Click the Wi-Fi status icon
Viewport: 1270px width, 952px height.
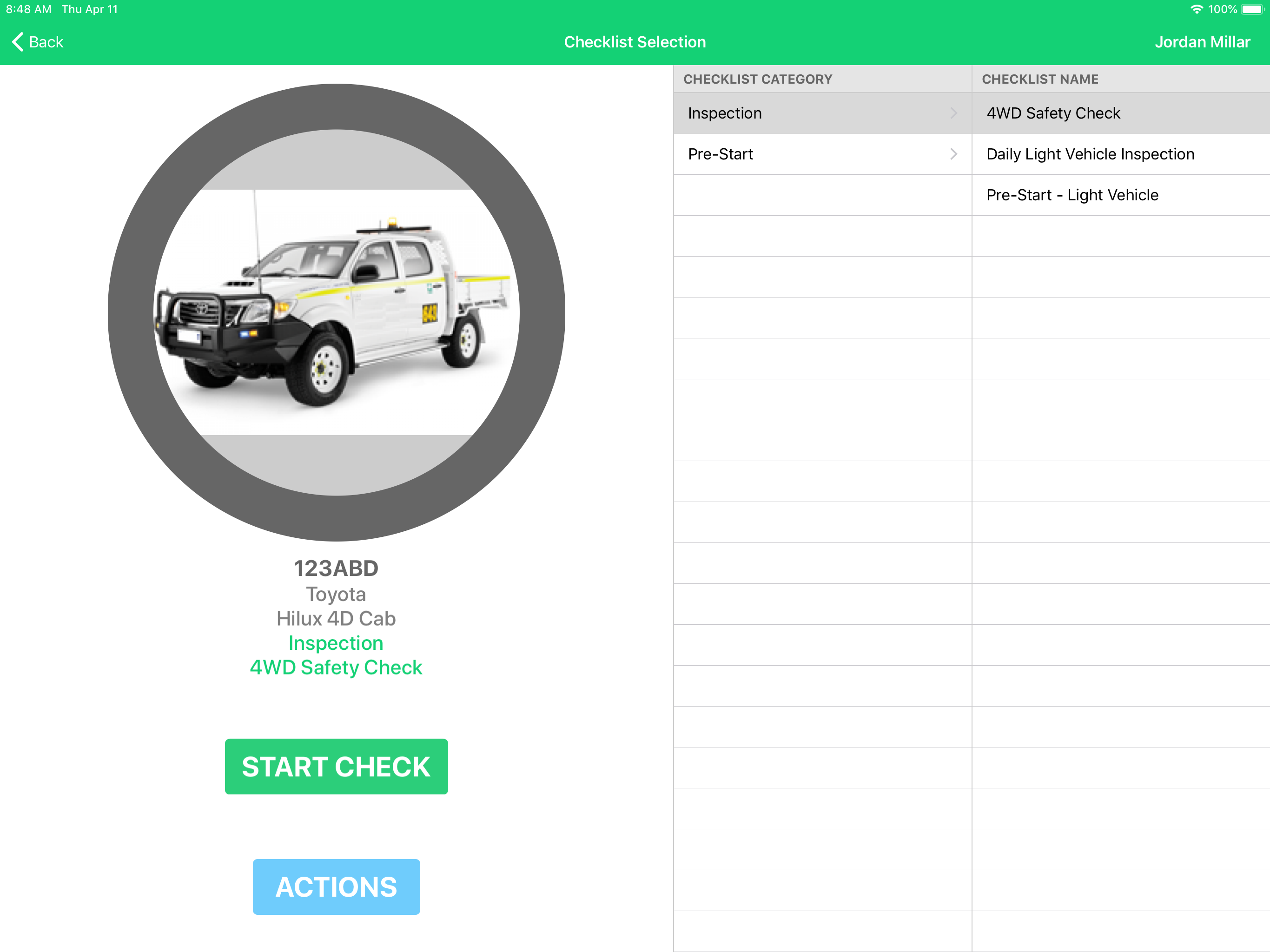point(1196,9)
